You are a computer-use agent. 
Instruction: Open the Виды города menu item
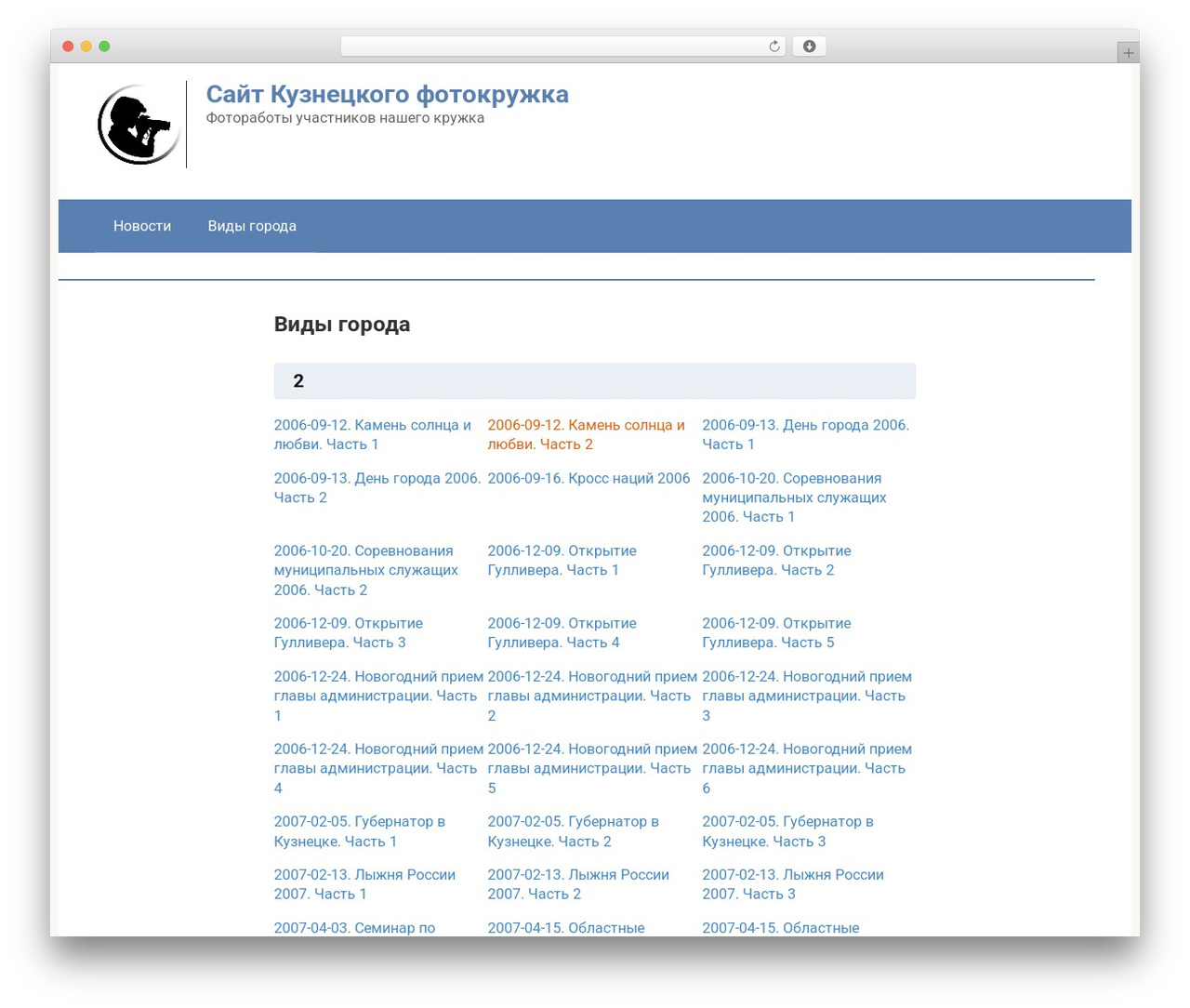[252, 226]
